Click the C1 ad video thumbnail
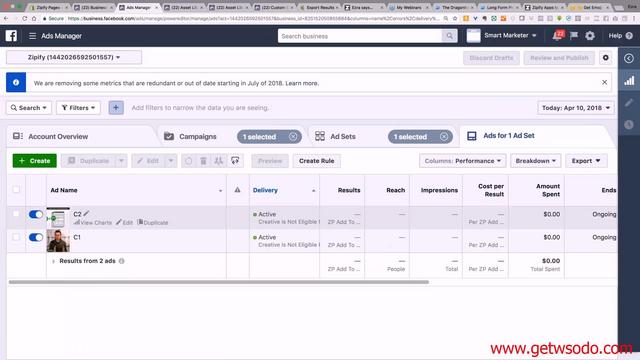Screen dimensions: 640x360 58,241
